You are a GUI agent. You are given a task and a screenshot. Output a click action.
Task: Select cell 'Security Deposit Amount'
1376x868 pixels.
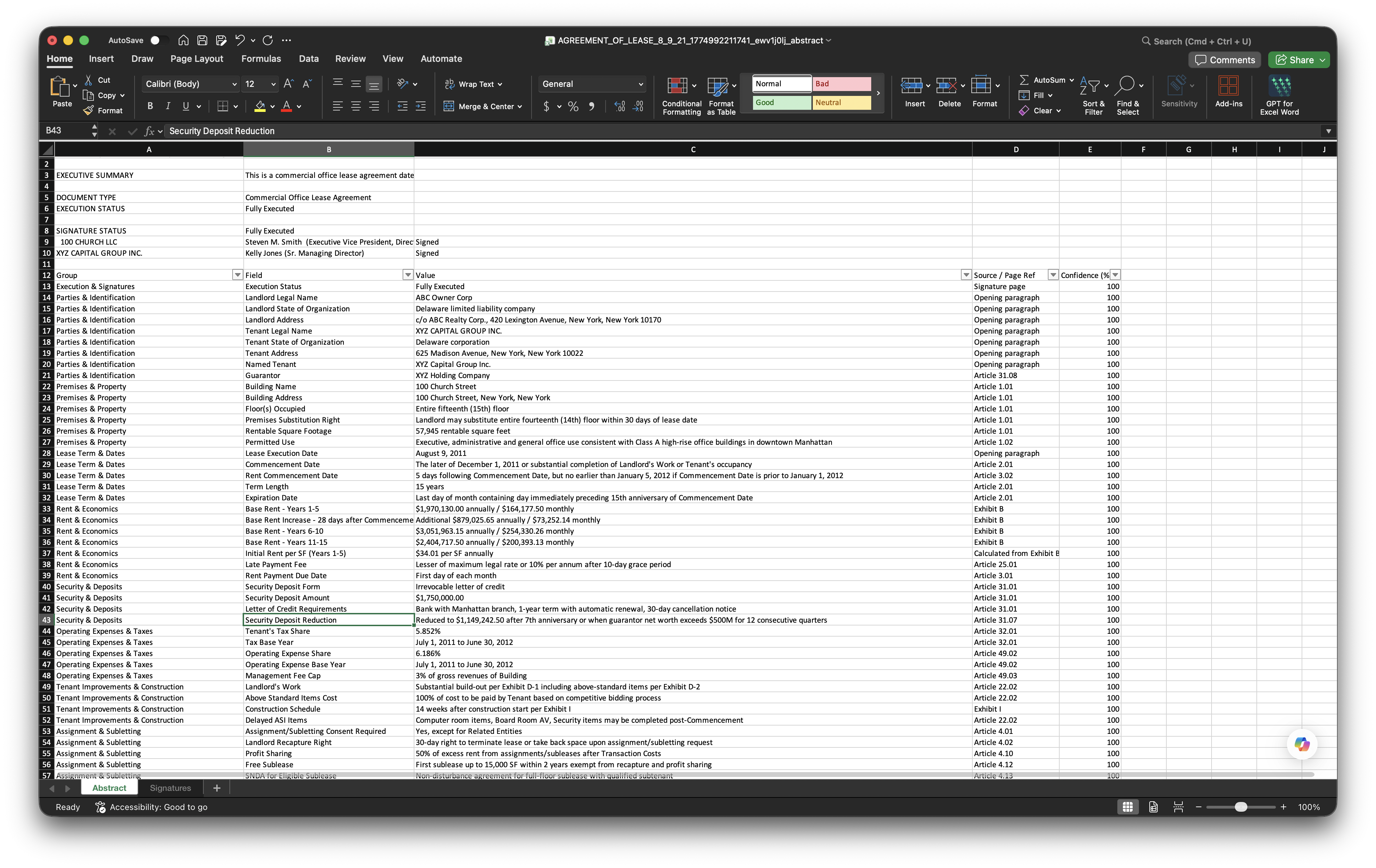tap(329, 598)
